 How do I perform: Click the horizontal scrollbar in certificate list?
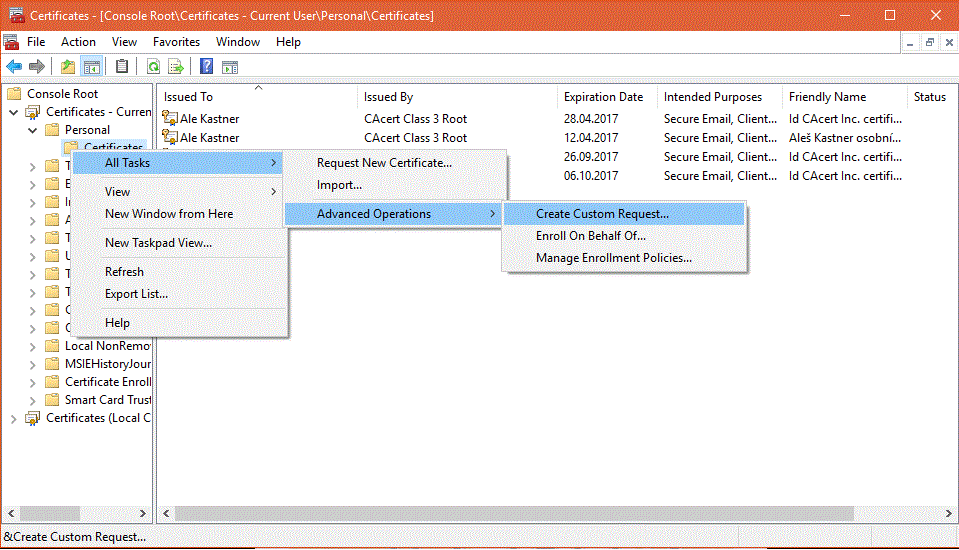click(500, 513)
